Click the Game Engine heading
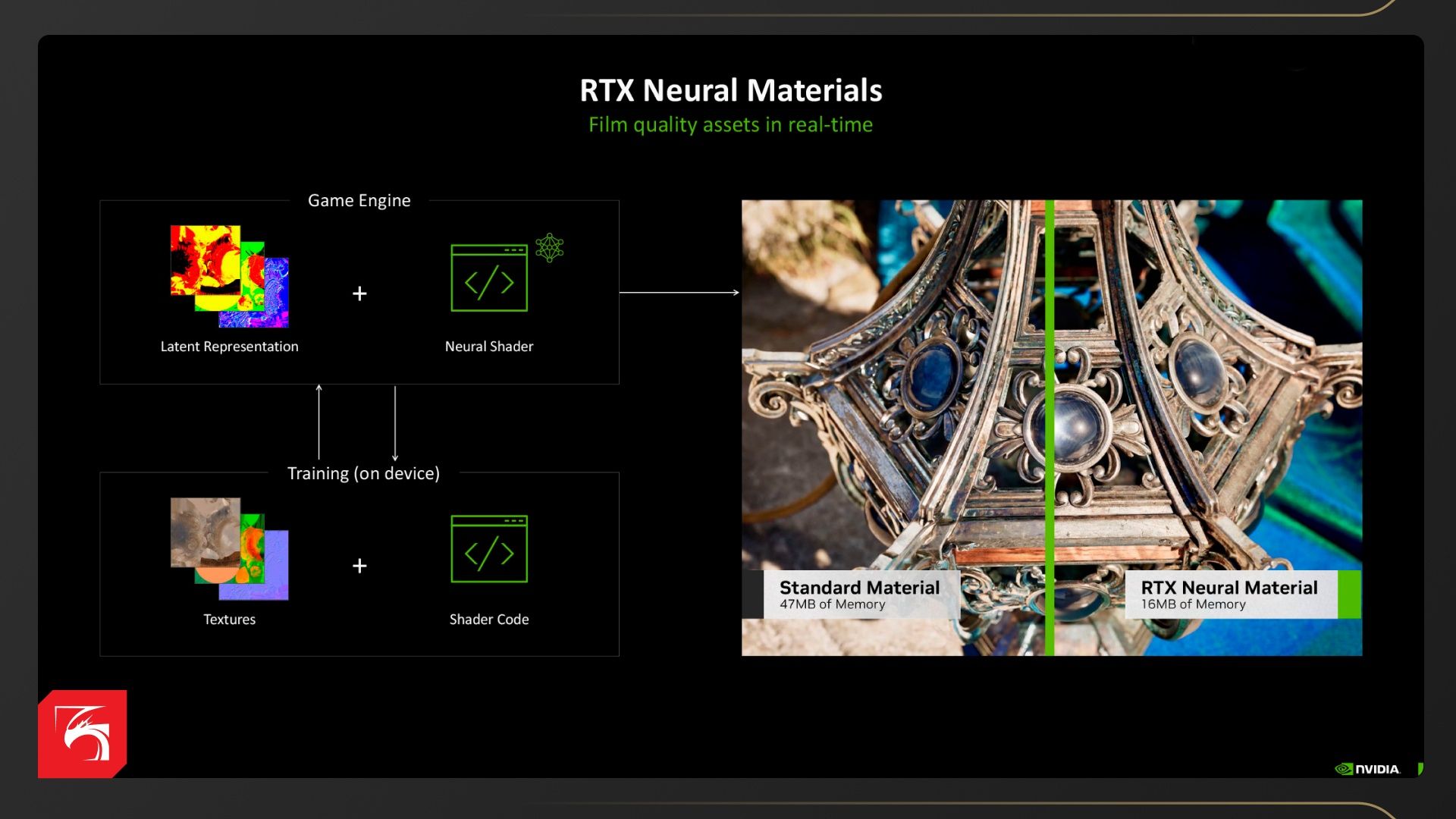Image resolution: width=1456 pixels, height=819 pixels. tap(359, 200)
